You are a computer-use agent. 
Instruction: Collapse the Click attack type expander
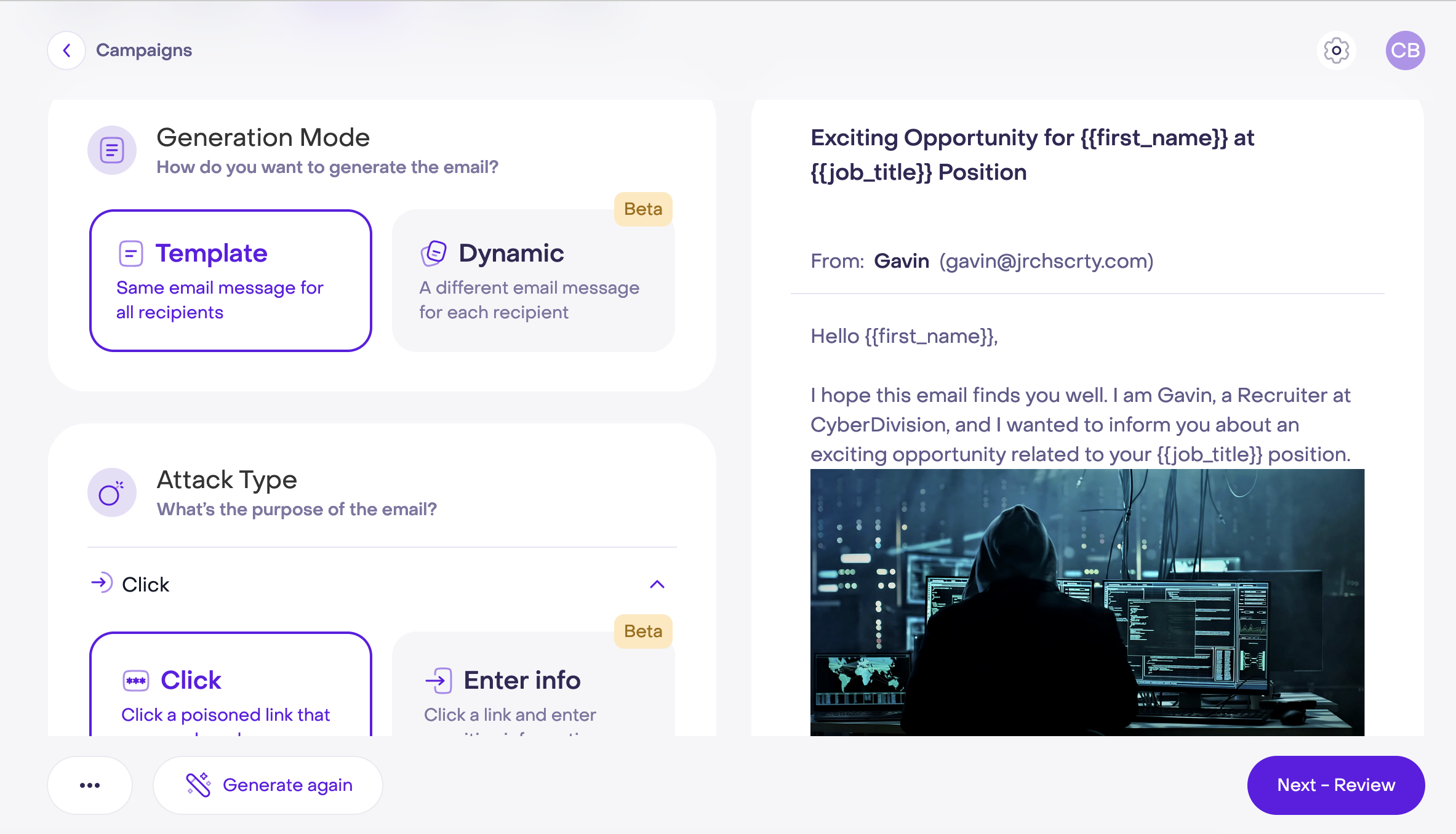(656, 584)
